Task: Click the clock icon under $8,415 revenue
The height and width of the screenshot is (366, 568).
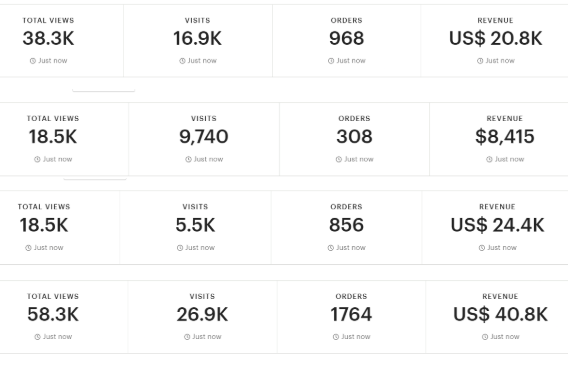Action: (489, 159)
